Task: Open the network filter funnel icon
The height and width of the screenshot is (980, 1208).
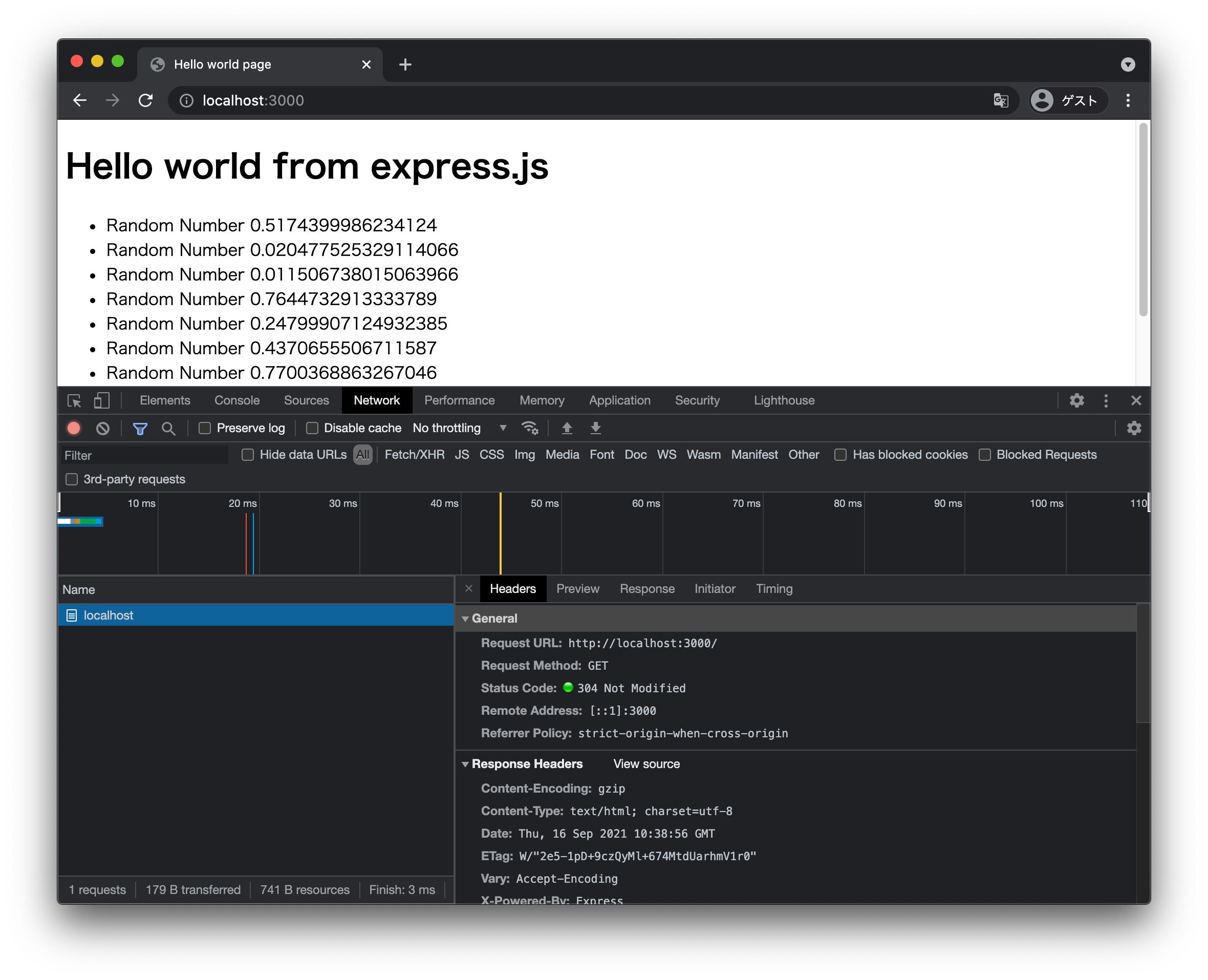Action: (x=139, y=428)
